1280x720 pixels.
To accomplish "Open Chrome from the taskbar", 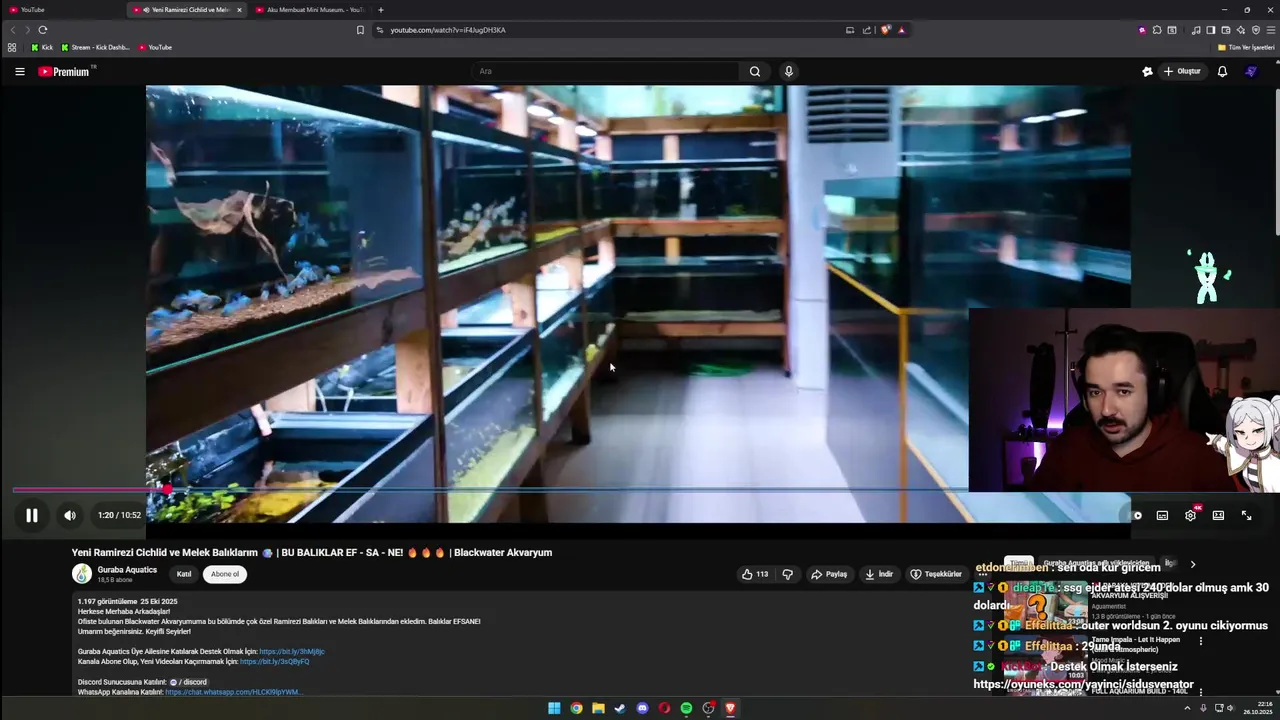I will click(576, 708).
